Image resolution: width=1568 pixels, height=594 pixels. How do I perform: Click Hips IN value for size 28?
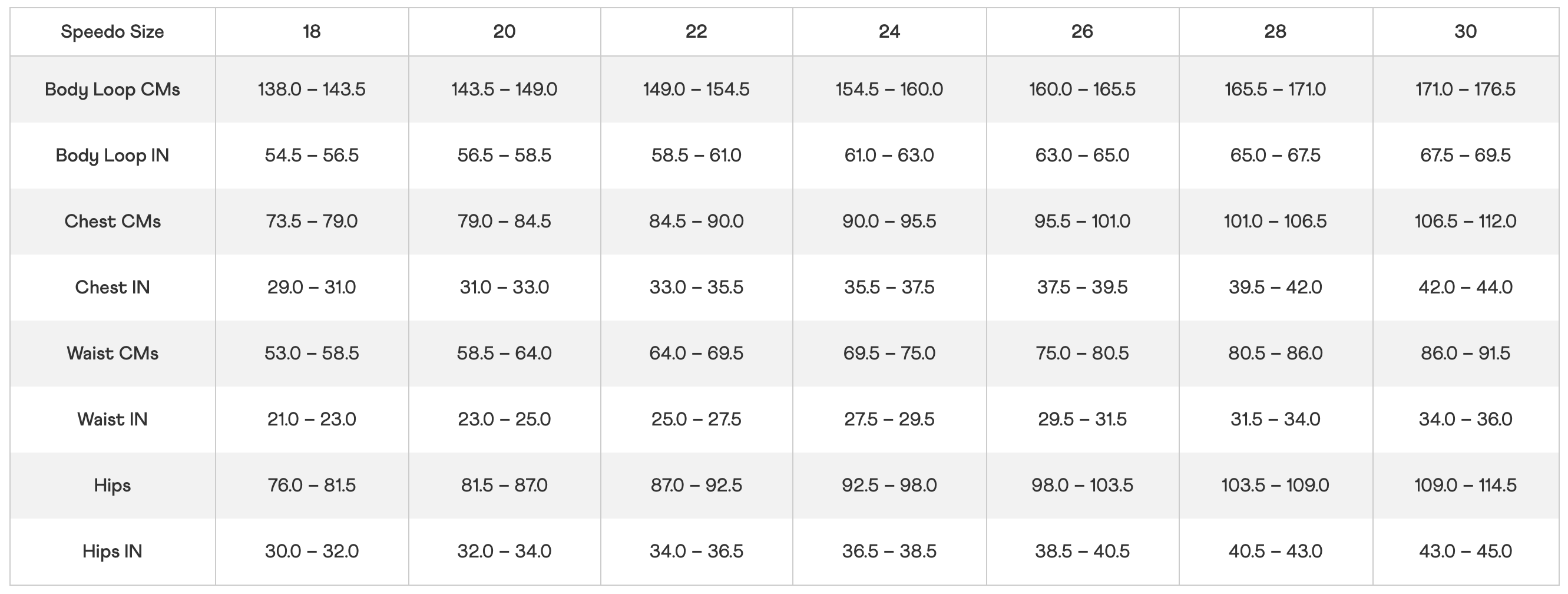tap(1275, 552)
